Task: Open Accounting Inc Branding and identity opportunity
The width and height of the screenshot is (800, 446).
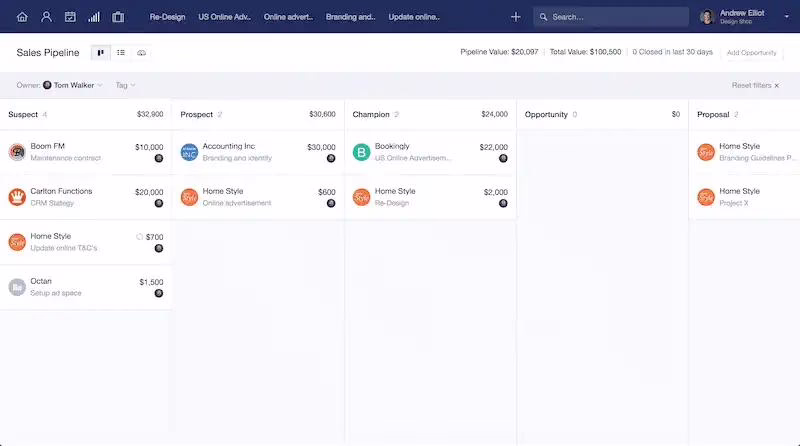Action: click(258, 152)
